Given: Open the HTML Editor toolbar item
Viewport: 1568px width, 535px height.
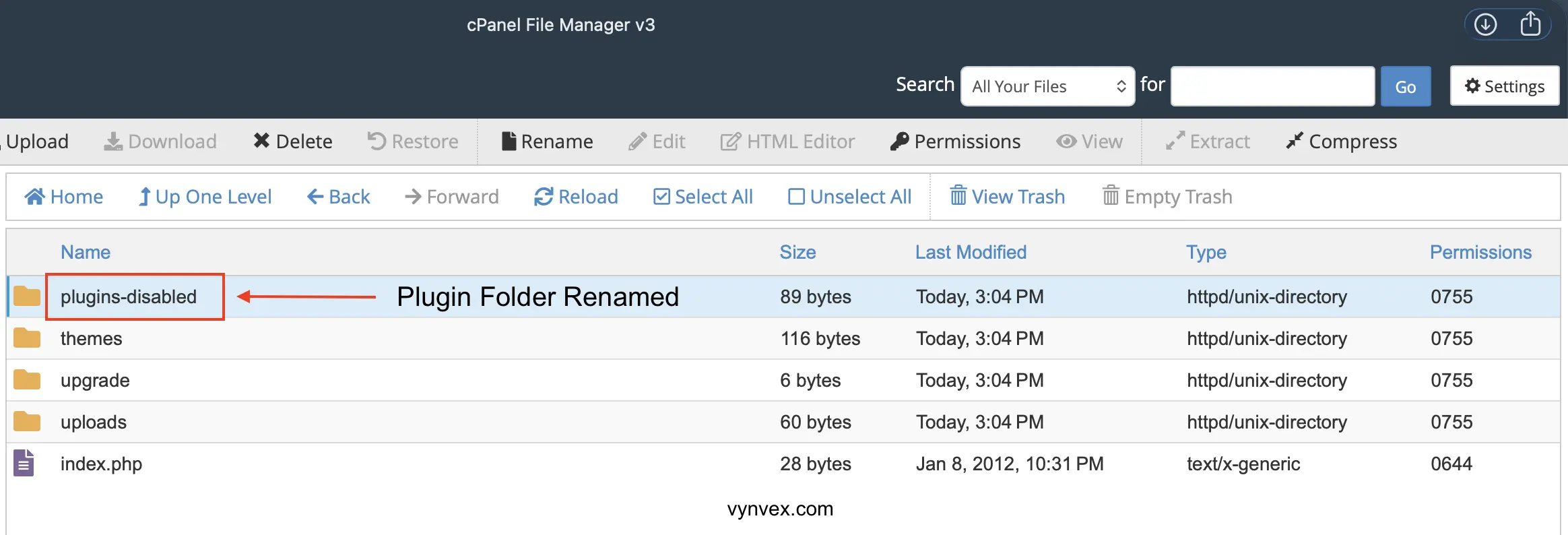Looking at the screenshot, I should pos(787,141).
